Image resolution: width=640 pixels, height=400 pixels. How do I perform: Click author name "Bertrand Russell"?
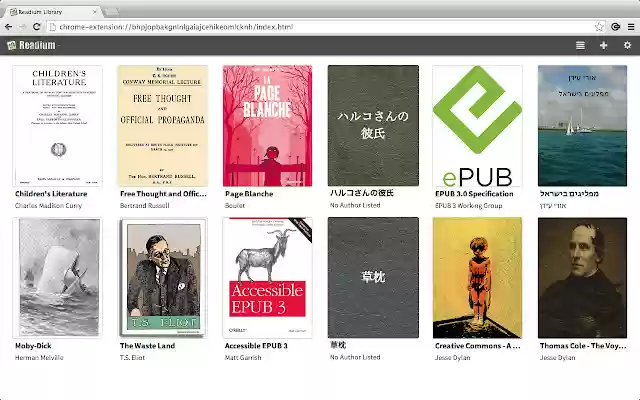(144, 206)
